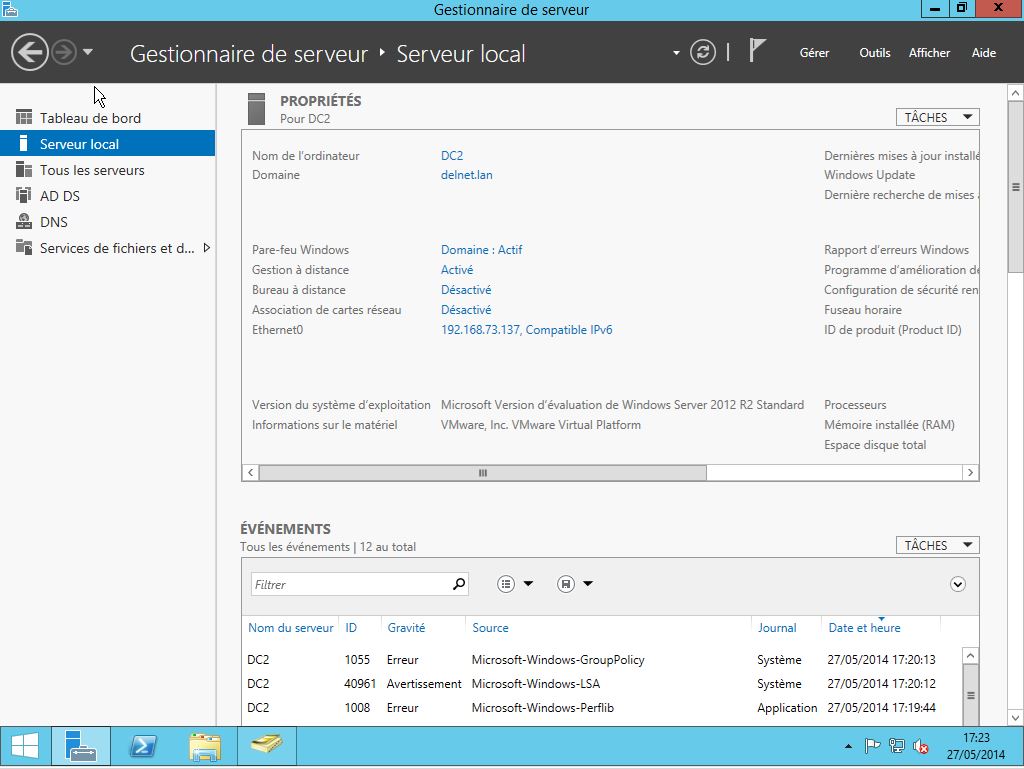Open the Gérer menu
Image resolution: width=1024 pixels, height=769 pixels.
814,53
